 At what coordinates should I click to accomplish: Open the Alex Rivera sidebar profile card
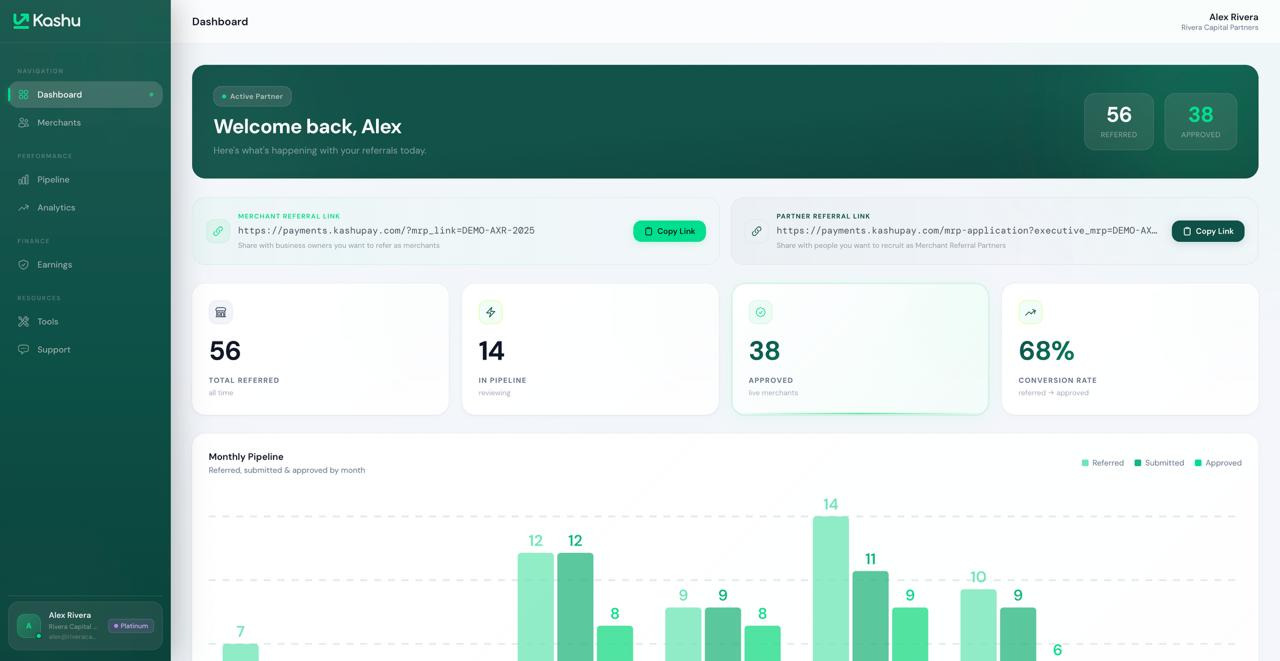click(85, 626)
